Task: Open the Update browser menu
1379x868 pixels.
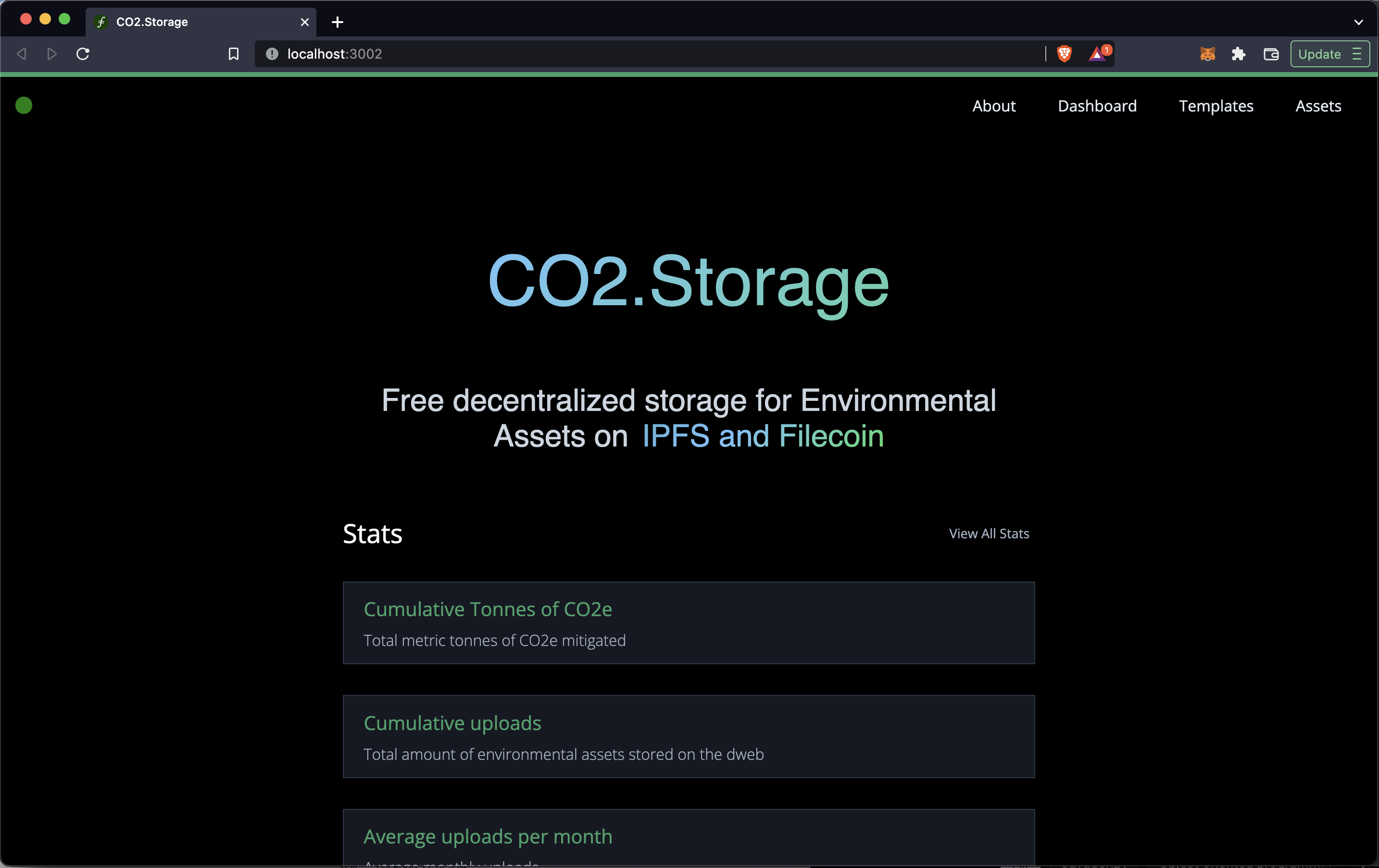Action: click(x=1329, y=54)
